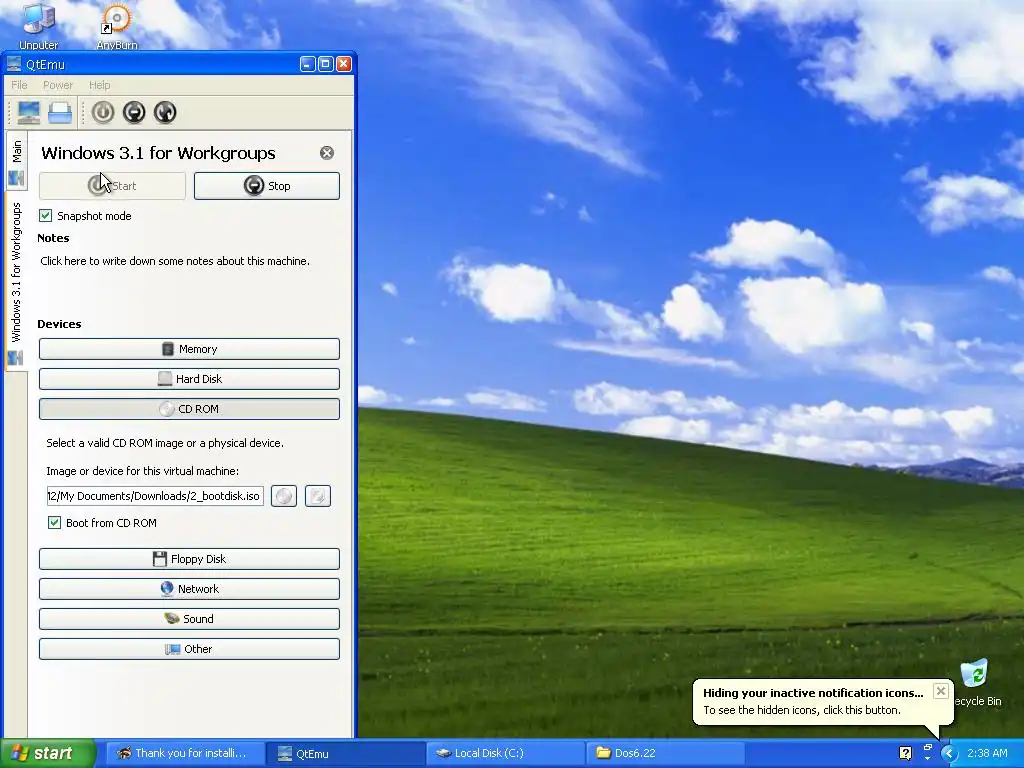Collapse the CD ROM device section
1024x768 pixels.
[189, 409]
